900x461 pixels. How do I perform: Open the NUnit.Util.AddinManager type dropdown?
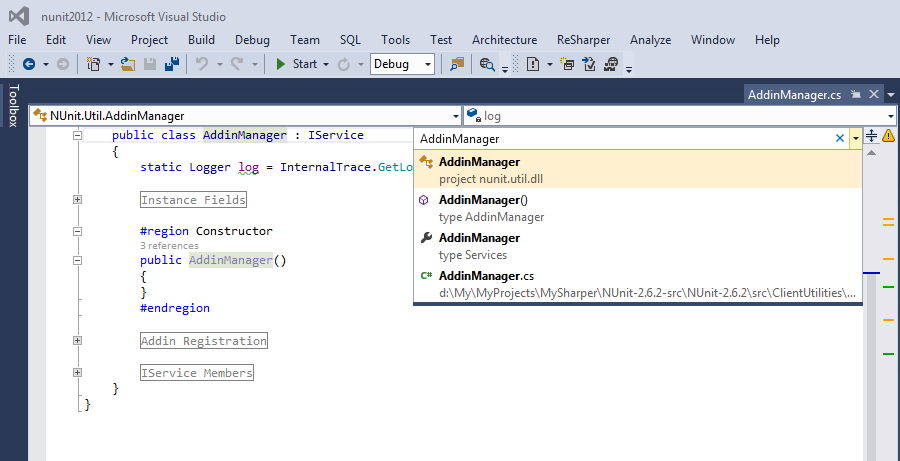tap(456, 116)
